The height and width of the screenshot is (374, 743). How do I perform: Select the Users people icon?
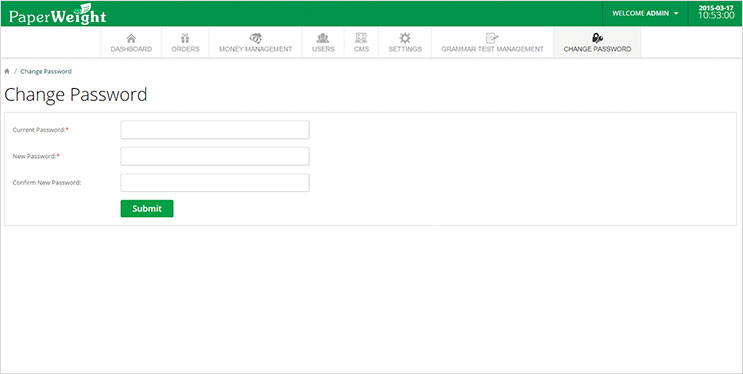pyautogui.click(x=323, y=38)
